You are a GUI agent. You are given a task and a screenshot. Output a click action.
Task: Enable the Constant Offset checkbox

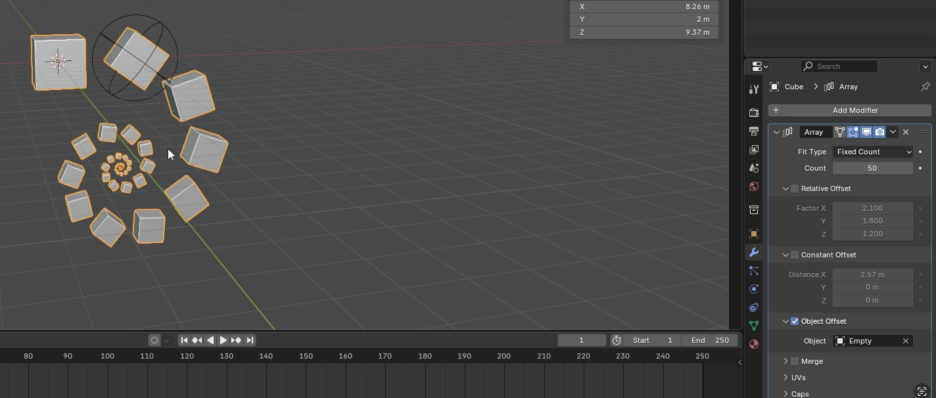click(x=795, y=255)
